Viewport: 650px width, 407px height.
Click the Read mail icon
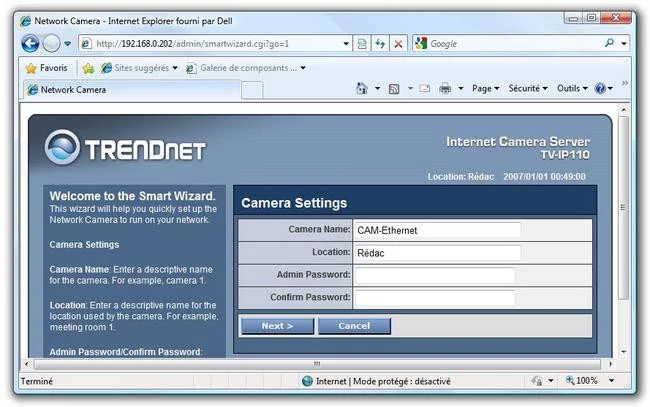424,88
